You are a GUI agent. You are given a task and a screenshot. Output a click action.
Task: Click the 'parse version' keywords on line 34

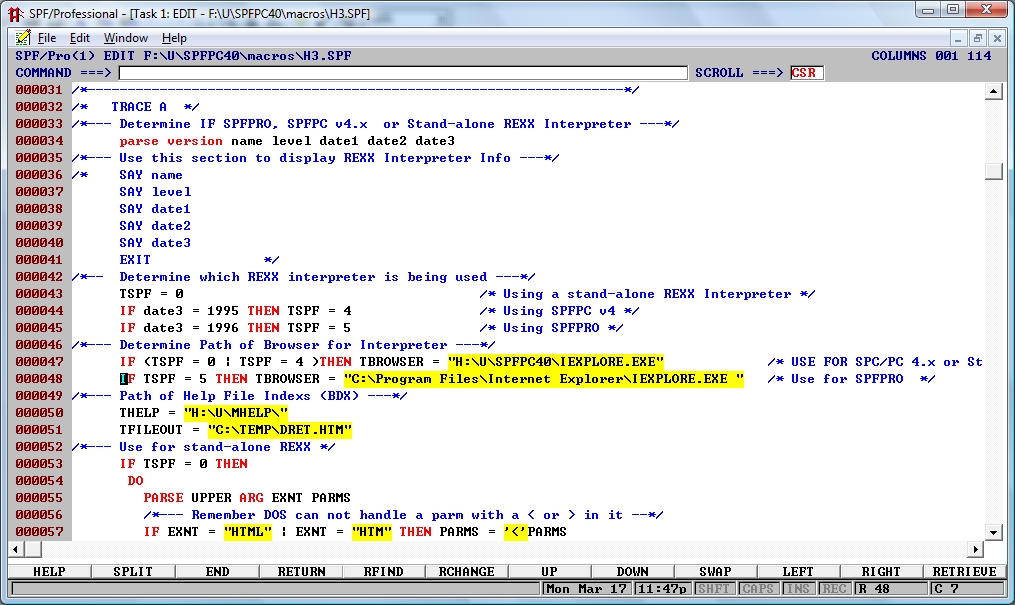click(x=171, y=141)
